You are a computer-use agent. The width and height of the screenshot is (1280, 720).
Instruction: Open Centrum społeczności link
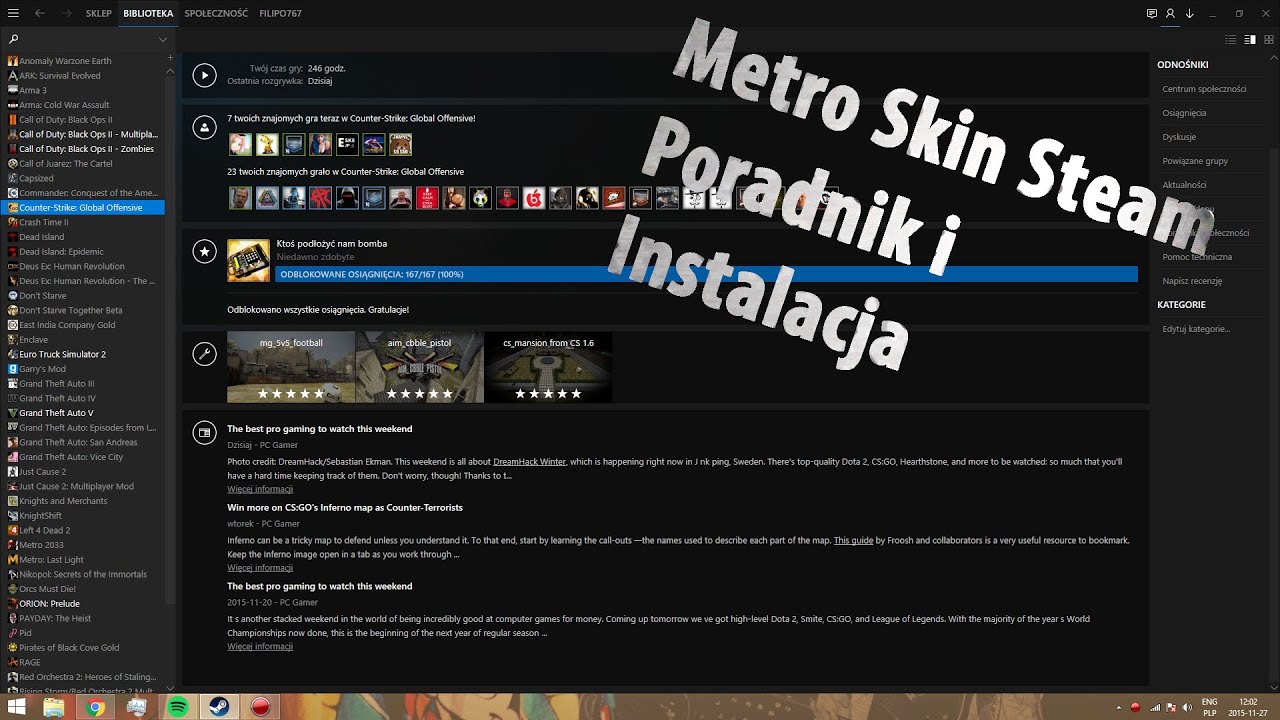(1204, 89)
